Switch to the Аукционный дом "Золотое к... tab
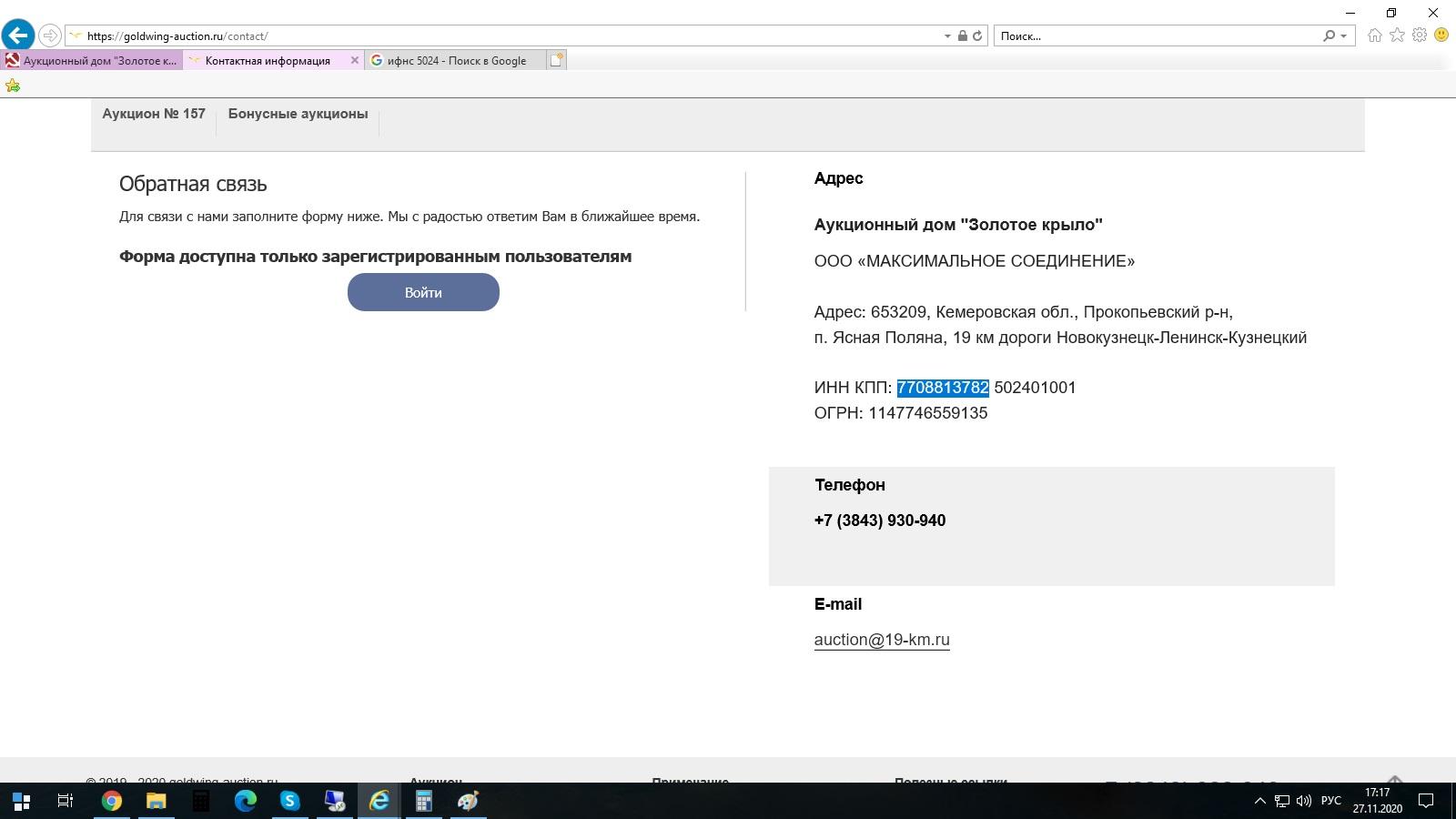The width and height of the screenshot is (1456, 819). (92, 61)
